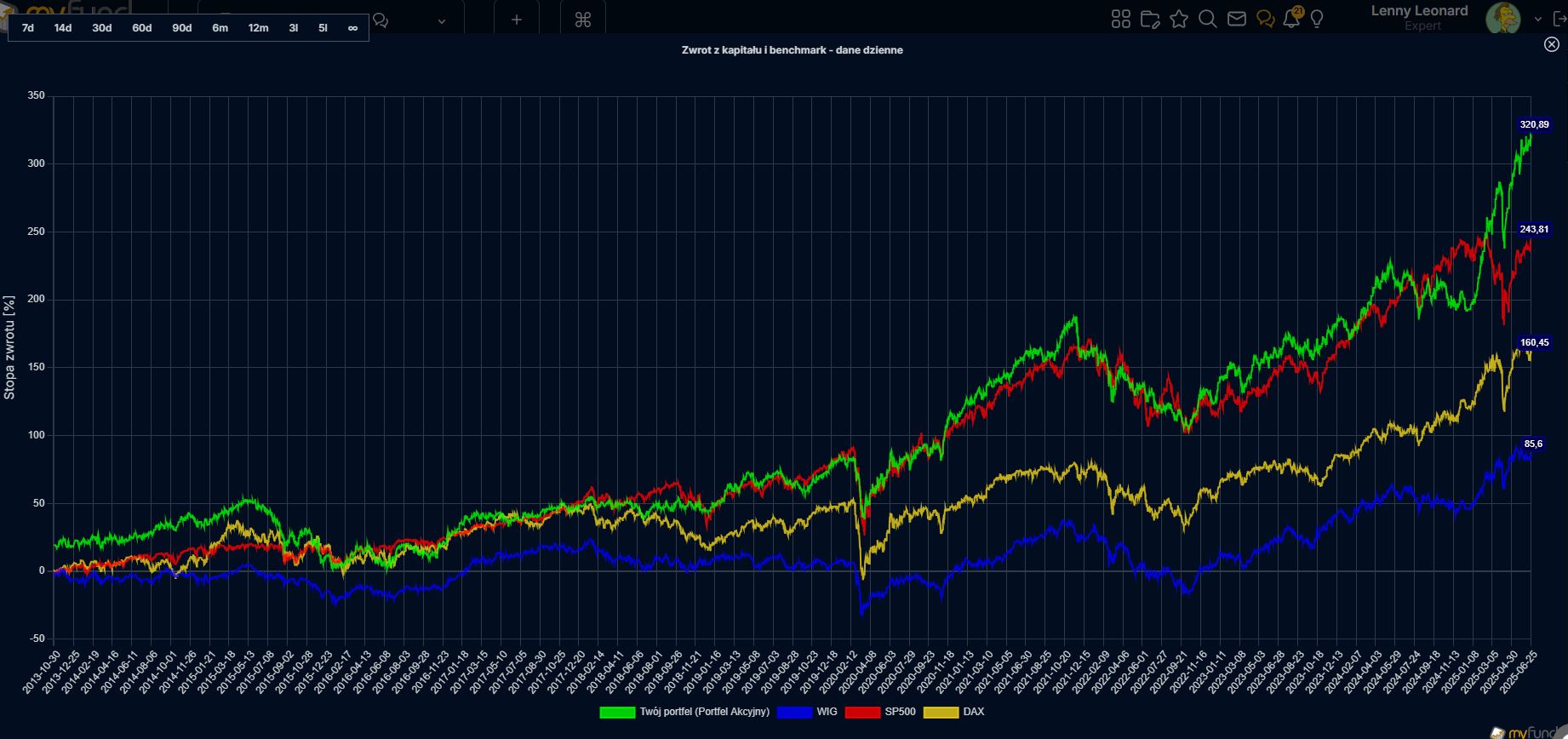Switch to the 90d time range
This screenshot has width=1568, height=739.
click(x=181, y=28)
